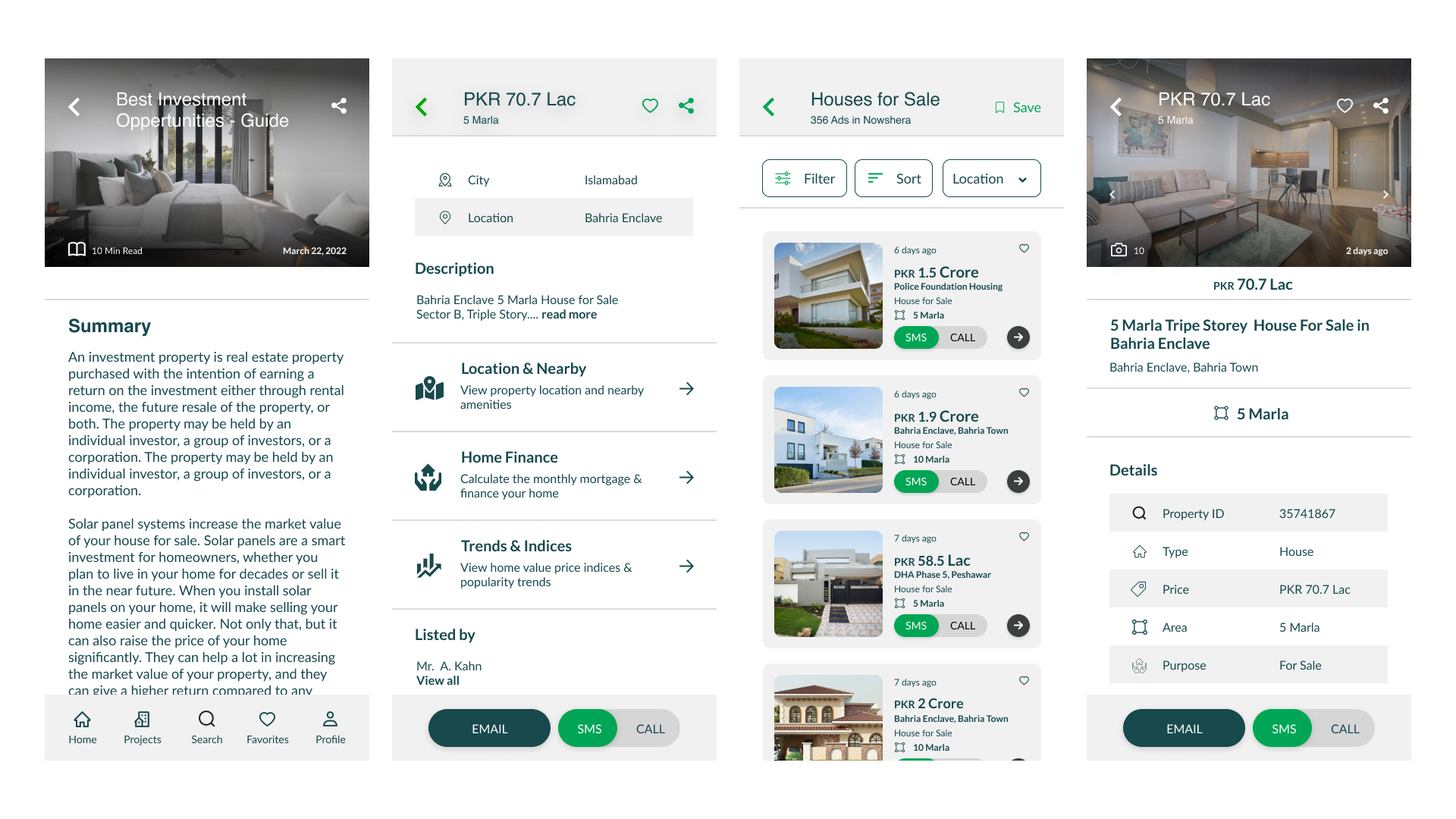
Task: Open Search in bottom navigation
Action: (x=206, y=726)
